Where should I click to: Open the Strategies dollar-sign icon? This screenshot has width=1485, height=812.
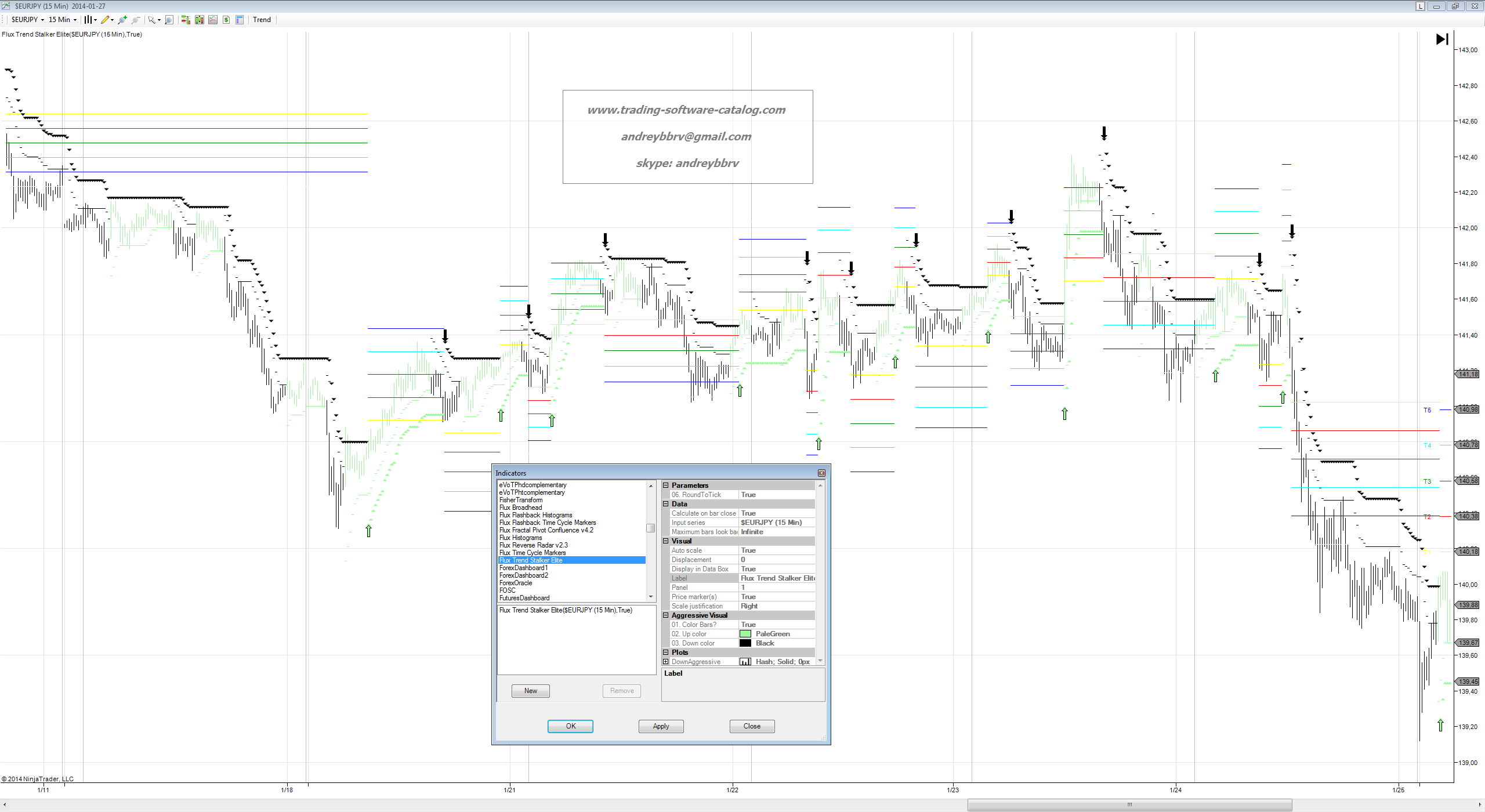click(226, 20)
